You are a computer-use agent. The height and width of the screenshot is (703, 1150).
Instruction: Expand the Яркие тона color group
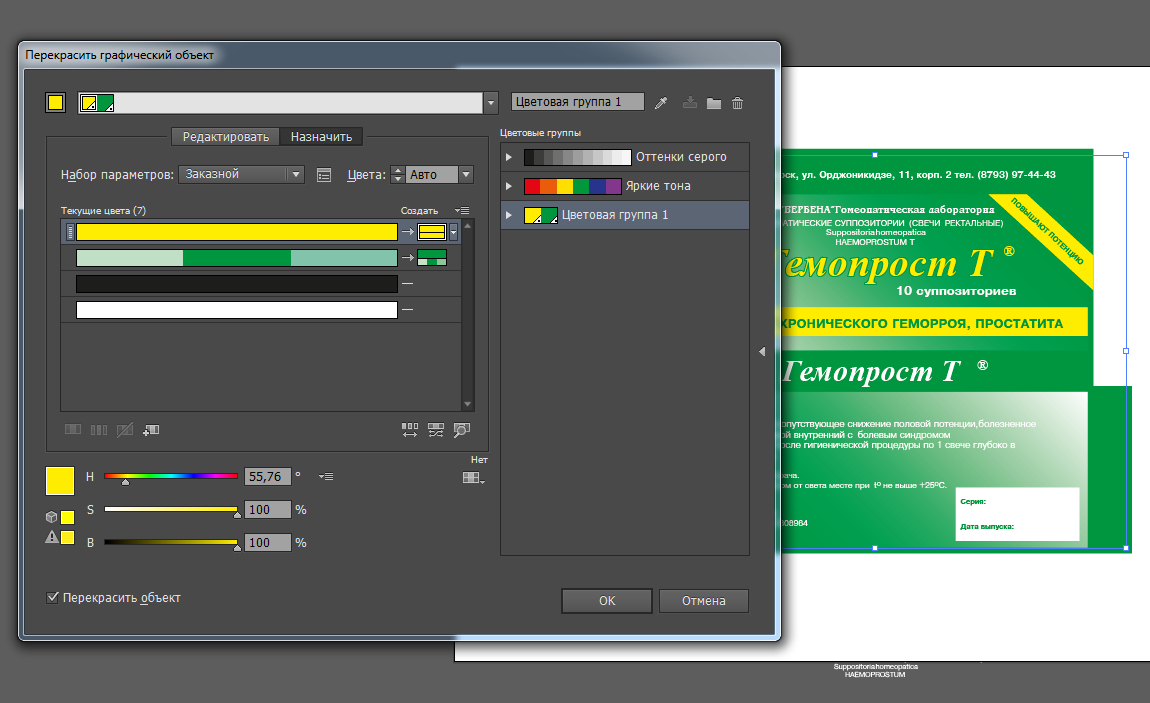[509, 186]
